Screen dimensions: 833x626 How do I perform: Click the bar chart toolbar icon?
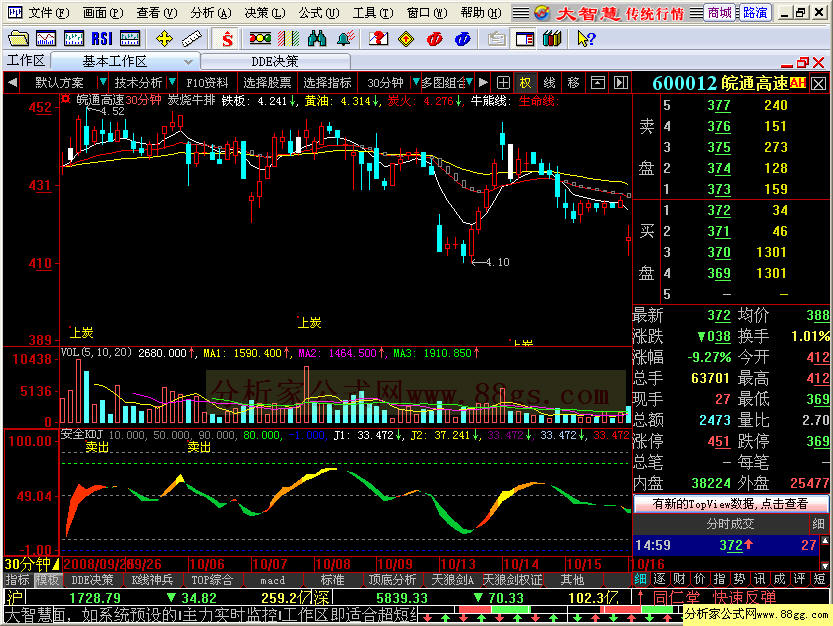coord(74,39)
